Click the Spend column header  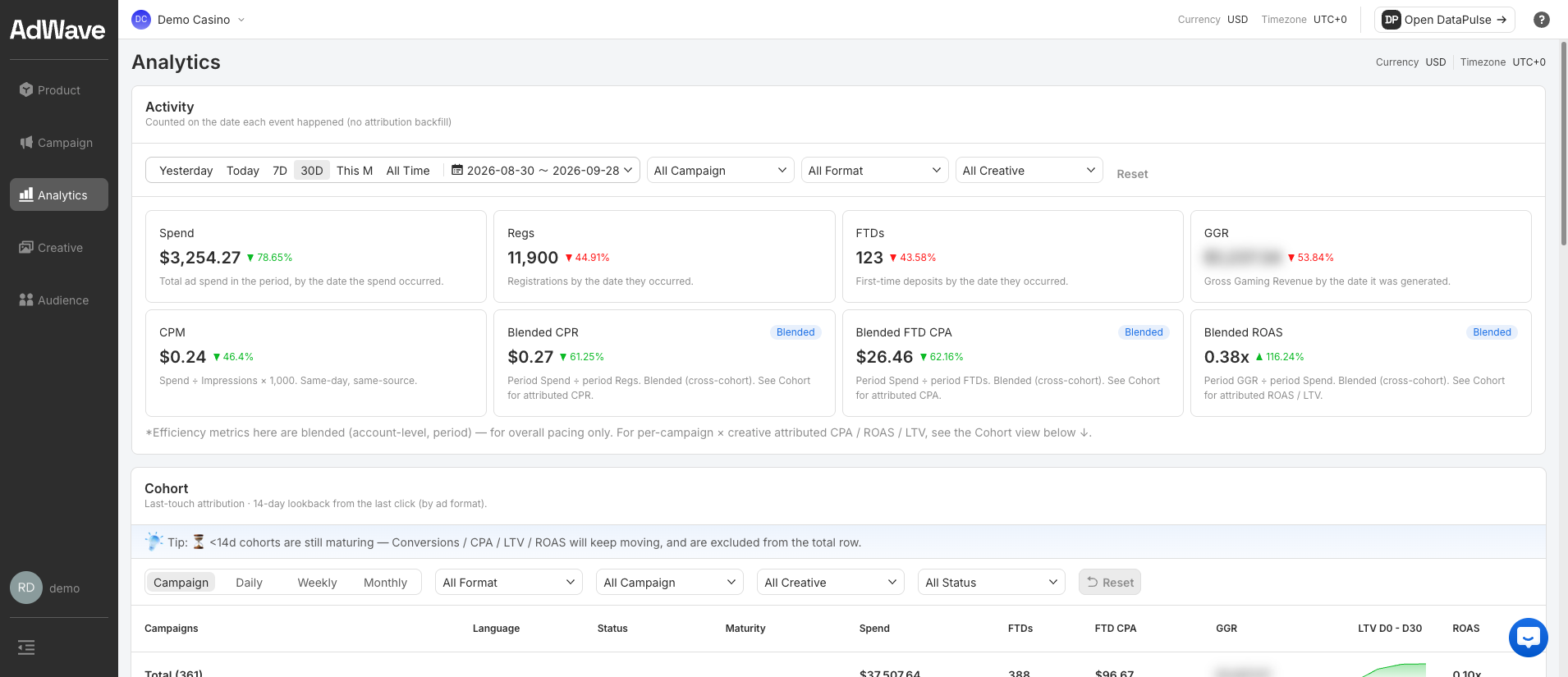[x=874, y=629]
